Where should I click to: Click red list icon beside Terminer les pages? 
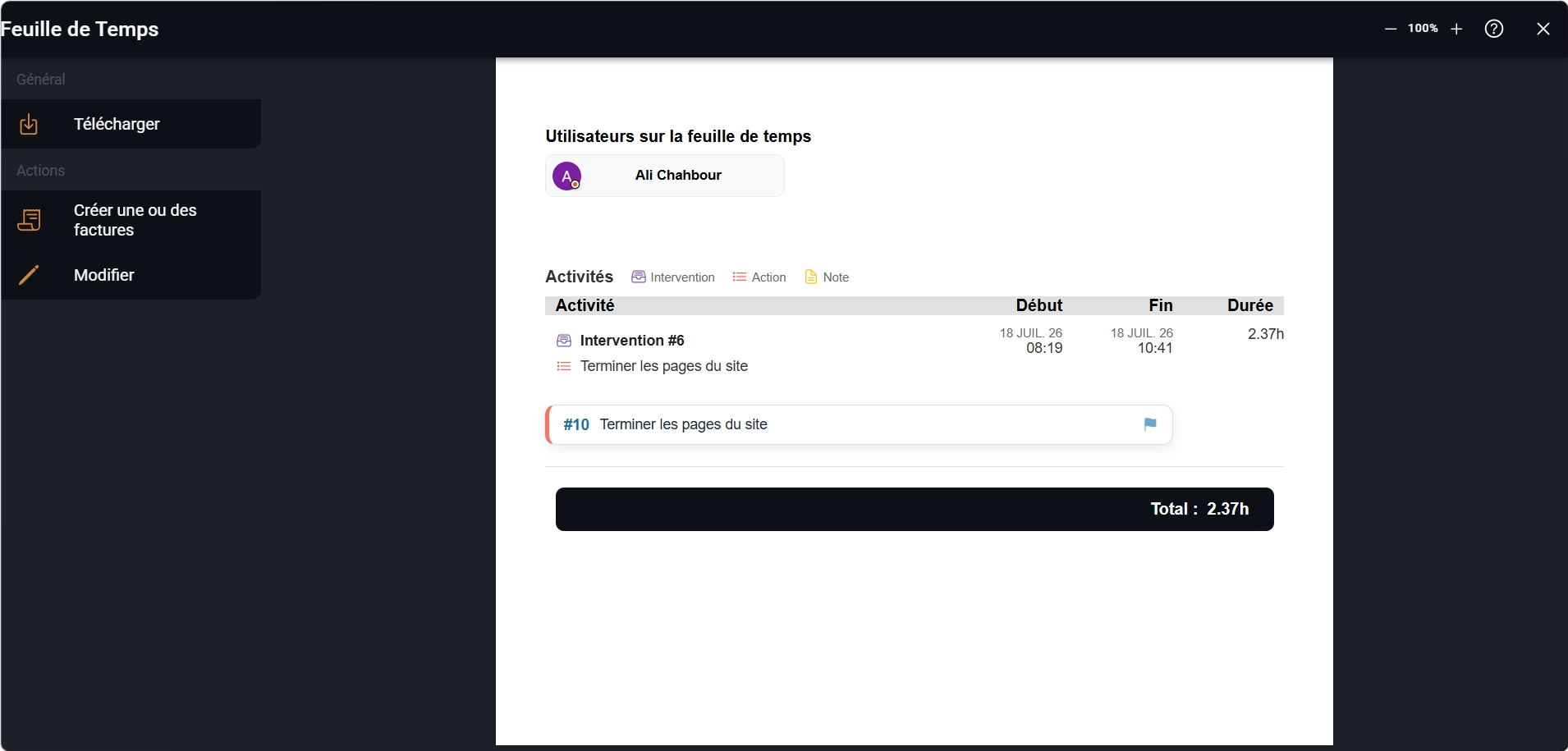point(564,366)
